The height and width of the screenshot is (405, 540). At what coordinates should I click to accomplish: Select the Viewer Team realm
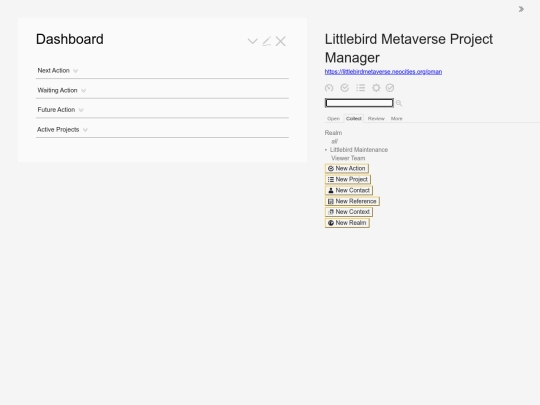pyautogui.click(x=348, y=158)
